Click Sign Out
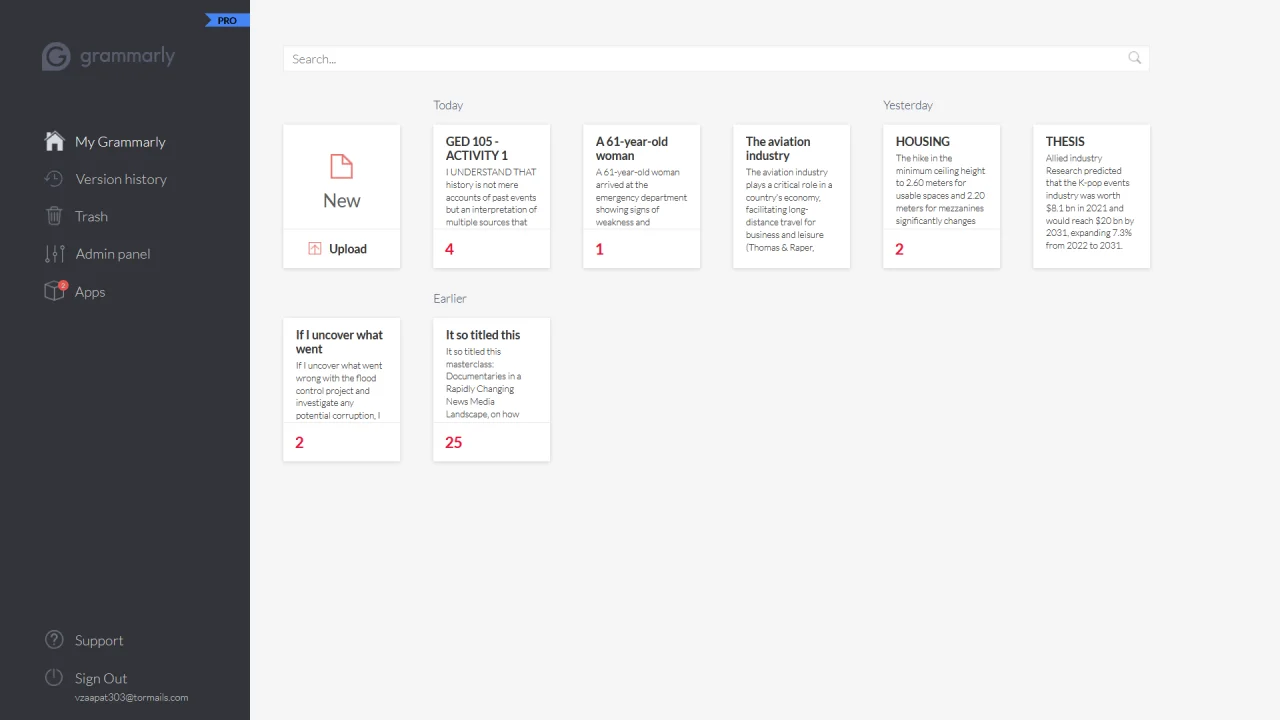Viewport: 1280px width, 720px height. (101, 678)
